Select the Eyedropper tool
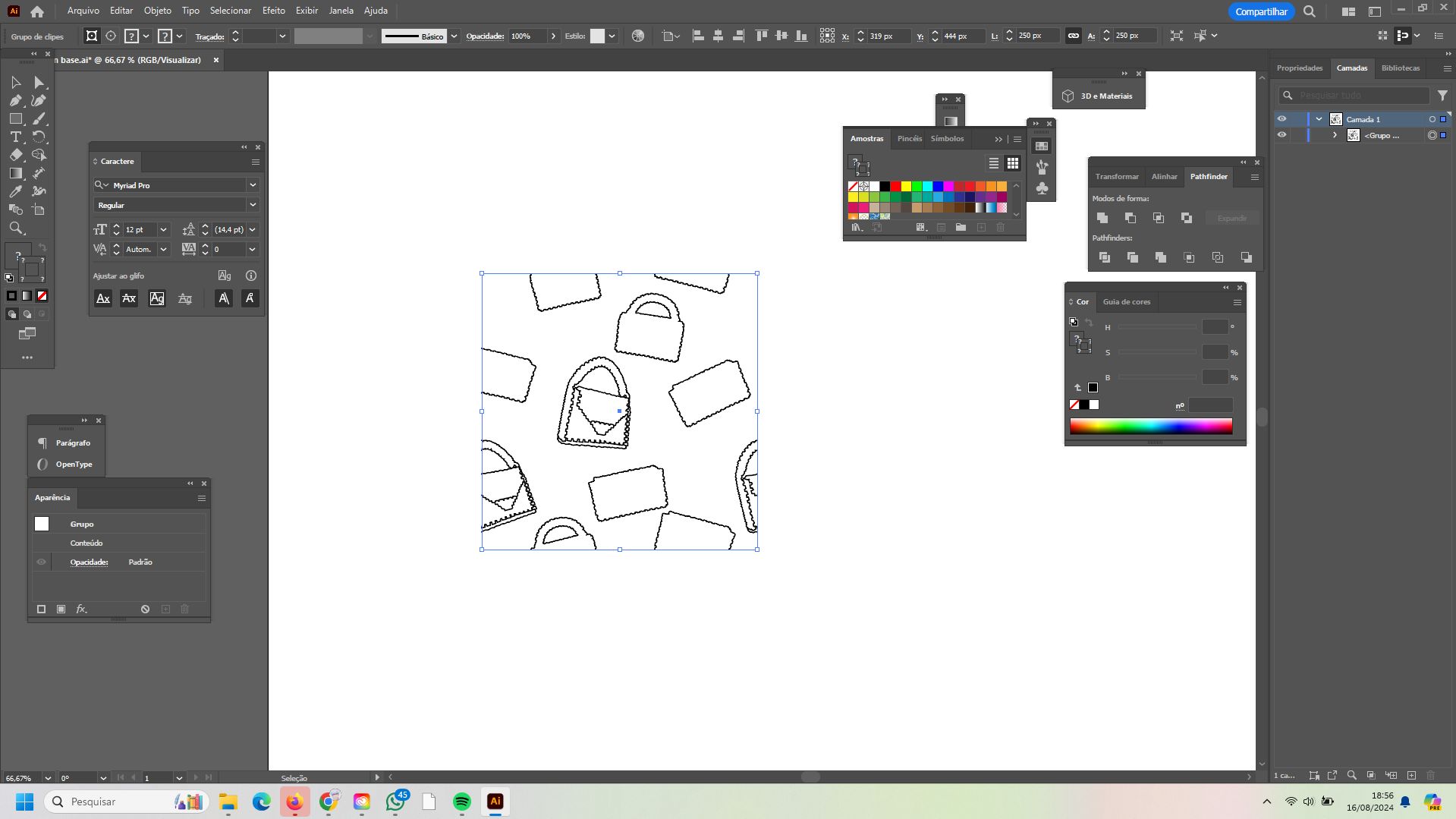1456x819 pixels. (16, 191)
